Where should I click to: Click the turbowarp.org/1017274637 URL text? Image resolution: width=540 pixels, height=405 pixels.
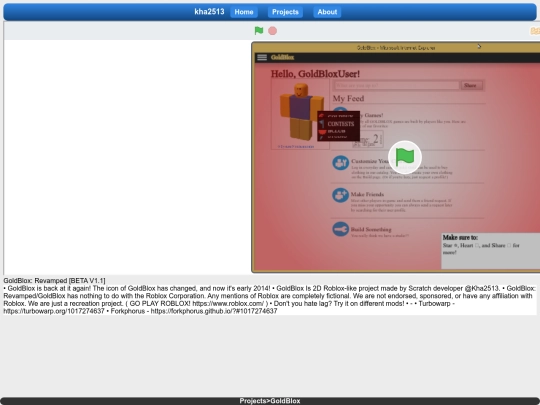[x=54, y=311]
